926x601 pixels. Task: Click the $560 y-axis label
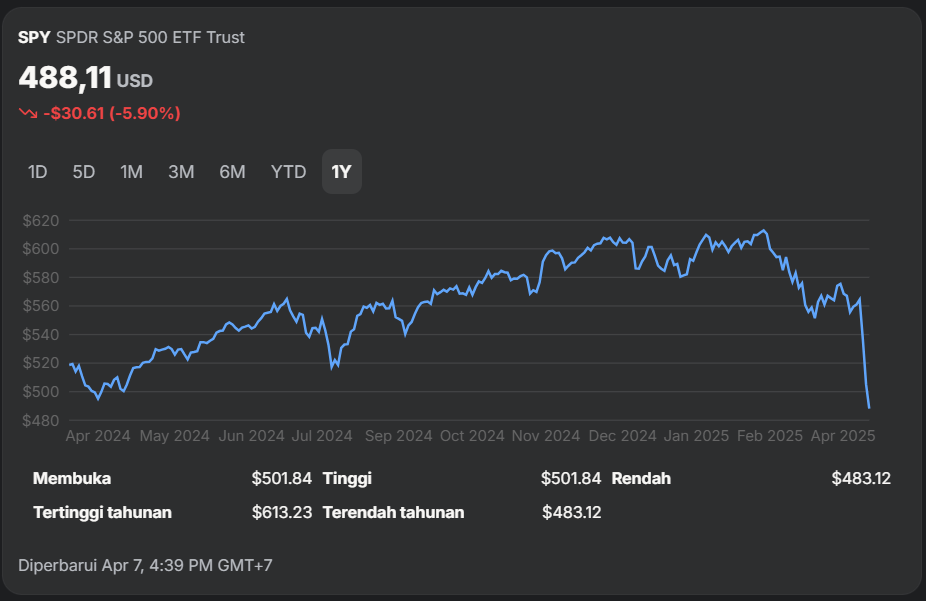41,306
